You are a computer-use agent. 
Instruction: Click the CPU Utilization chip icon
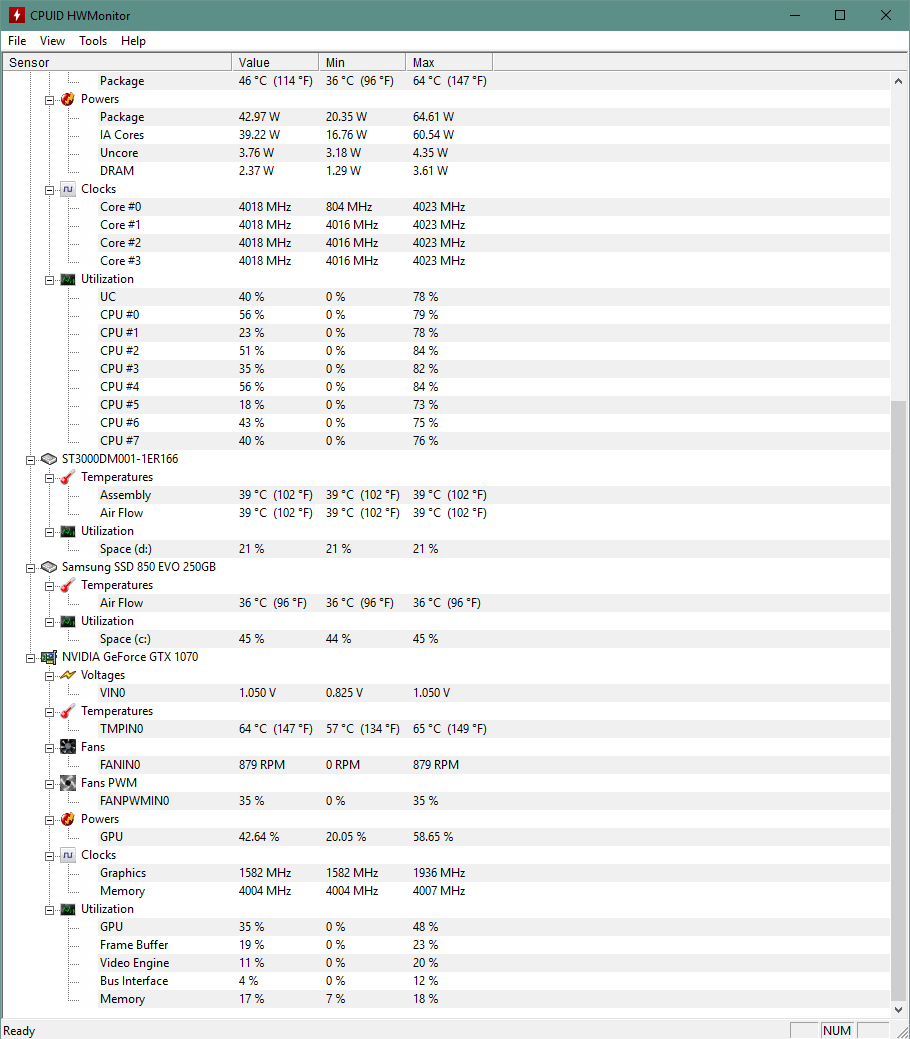tap(68, 279)
